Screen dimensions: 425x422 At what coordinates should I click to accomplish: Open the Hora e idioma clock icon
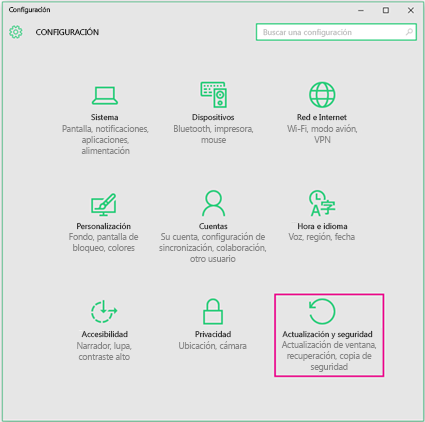point(322,203)
